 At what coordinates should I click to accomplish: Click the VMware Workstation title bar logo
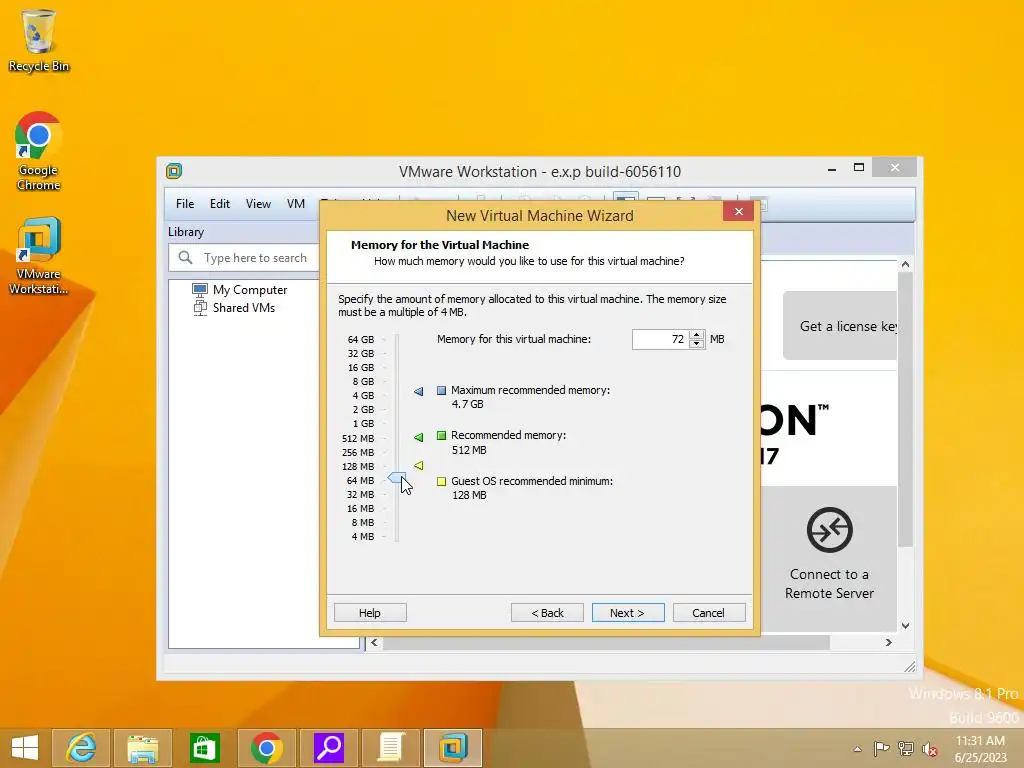tap(174, 171)
